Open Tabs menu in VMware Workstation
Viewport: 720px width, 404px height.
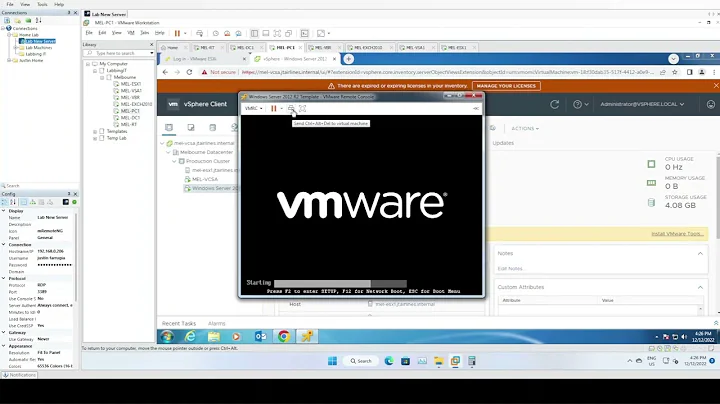tap(145, 33)
